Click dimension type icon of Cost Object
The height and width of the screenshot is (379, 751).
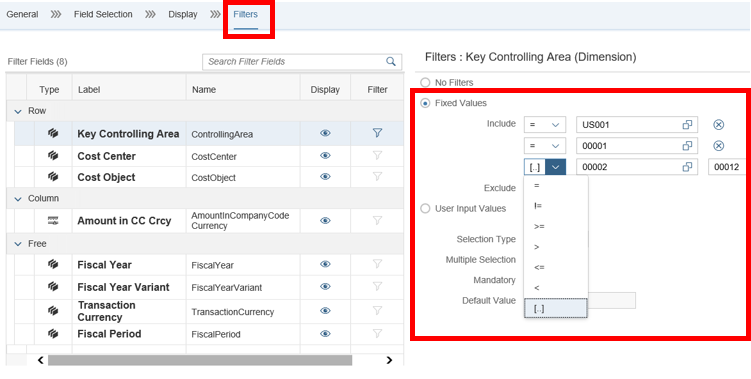point(53,177)
